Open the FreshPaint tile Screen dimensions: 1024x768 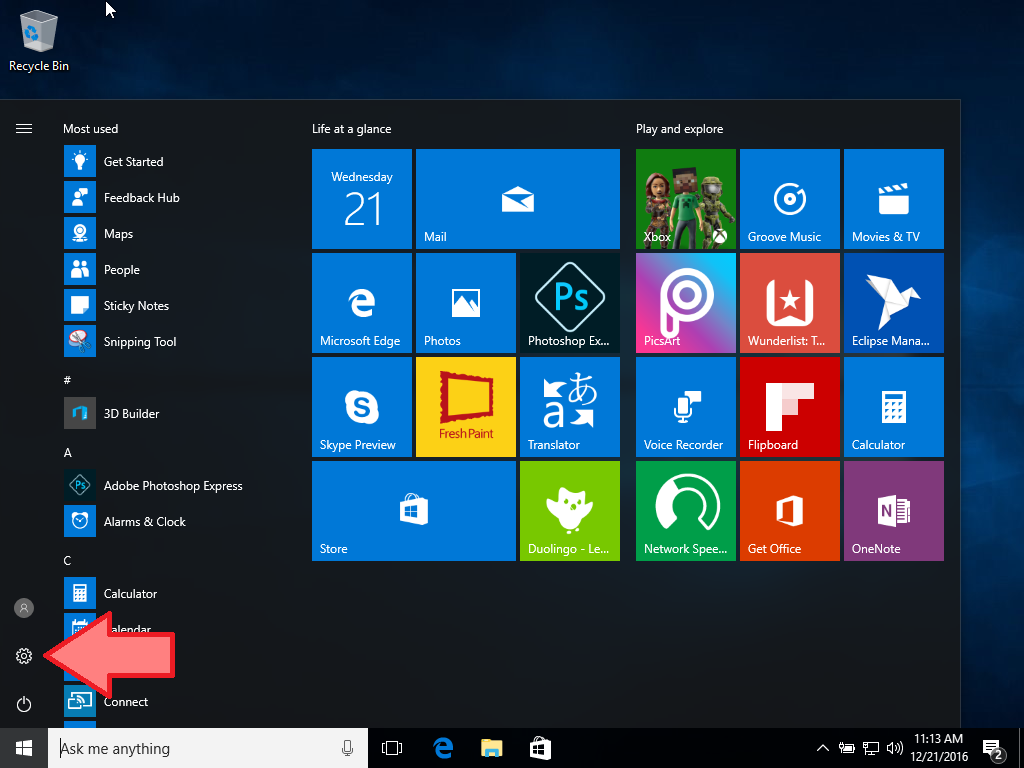(466, 407)
